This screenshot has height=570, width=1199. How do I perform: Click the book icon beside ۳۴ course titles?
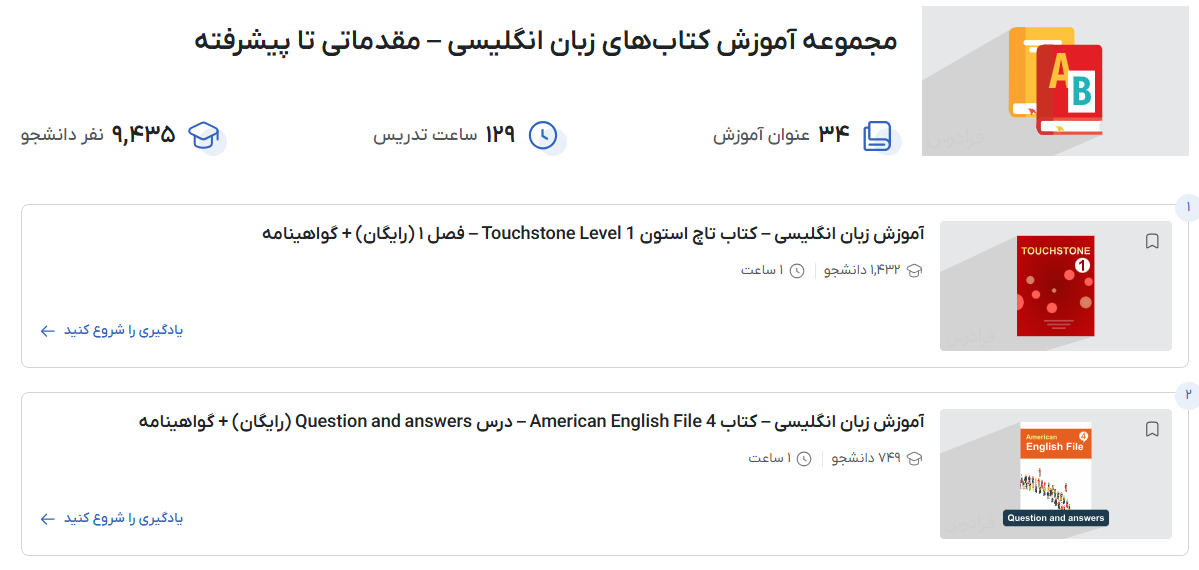(877, 135)
